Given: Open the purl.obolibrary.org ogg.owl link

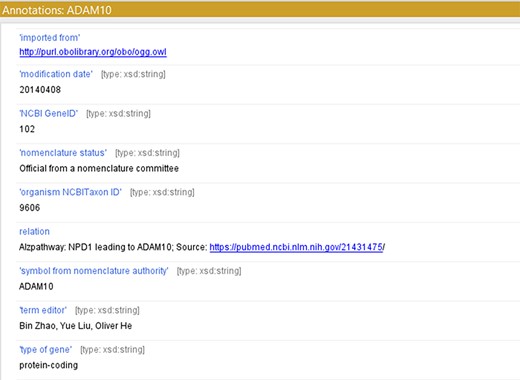Looking at the screenshot, I should tap(93, 52).
